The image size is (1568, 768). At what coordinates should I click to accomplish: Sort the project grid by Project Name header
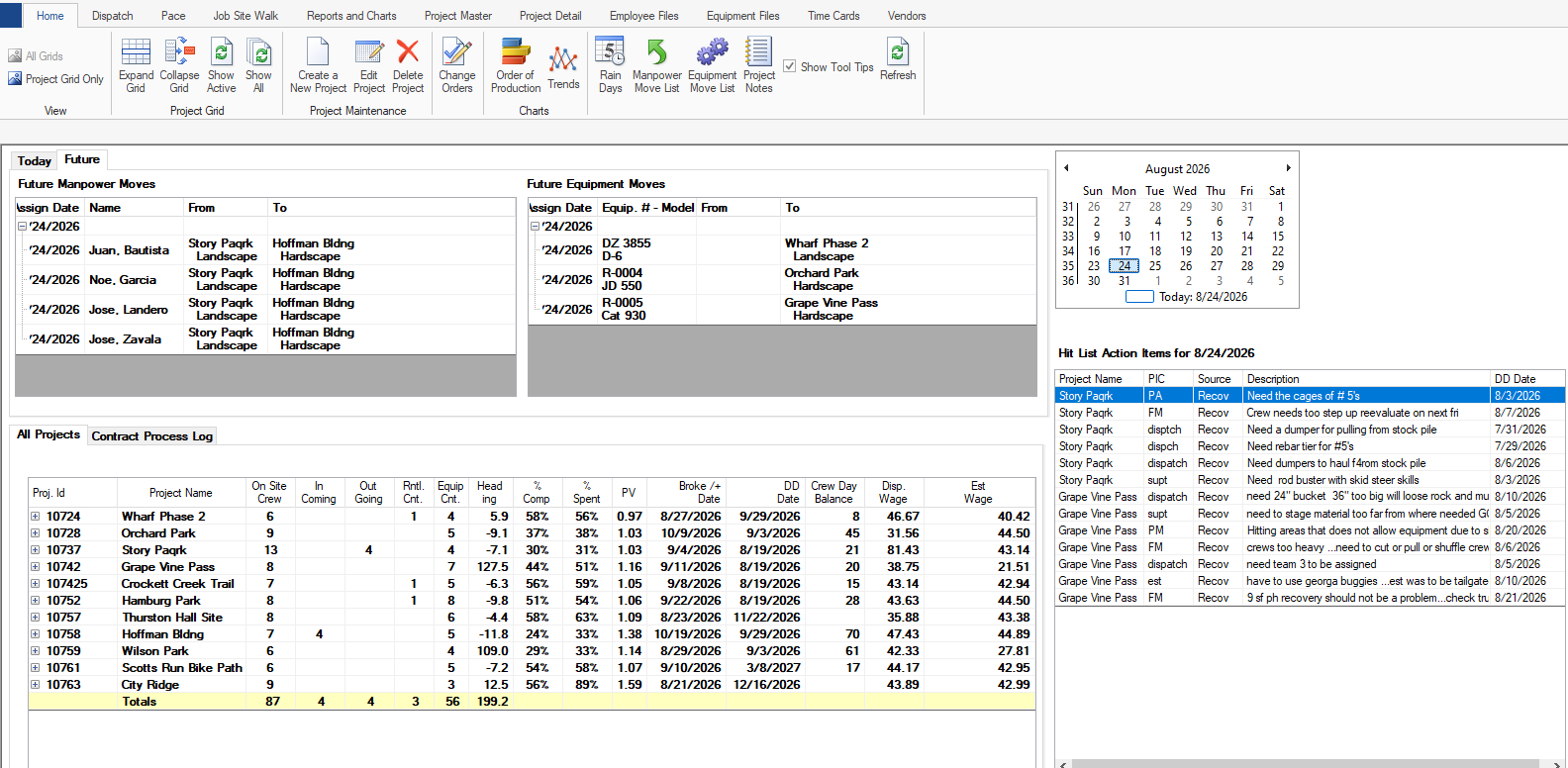[x=181, y=493]
